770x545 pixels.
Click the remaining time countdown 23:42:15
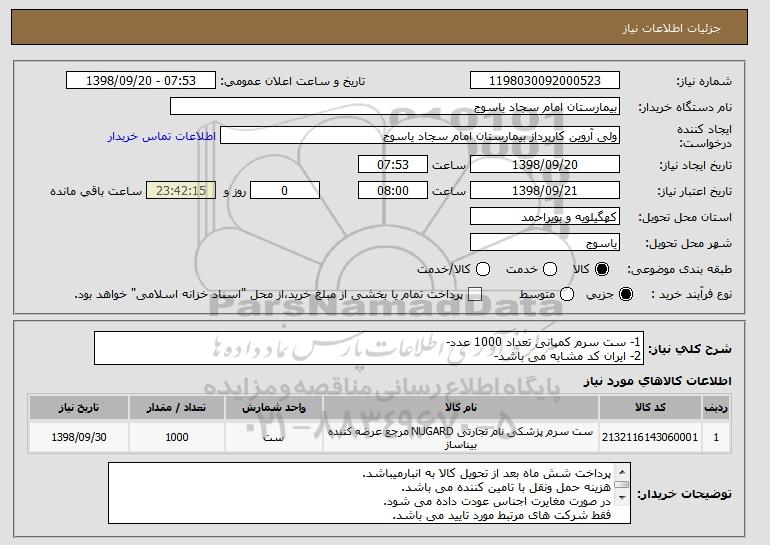pos(181,191)
